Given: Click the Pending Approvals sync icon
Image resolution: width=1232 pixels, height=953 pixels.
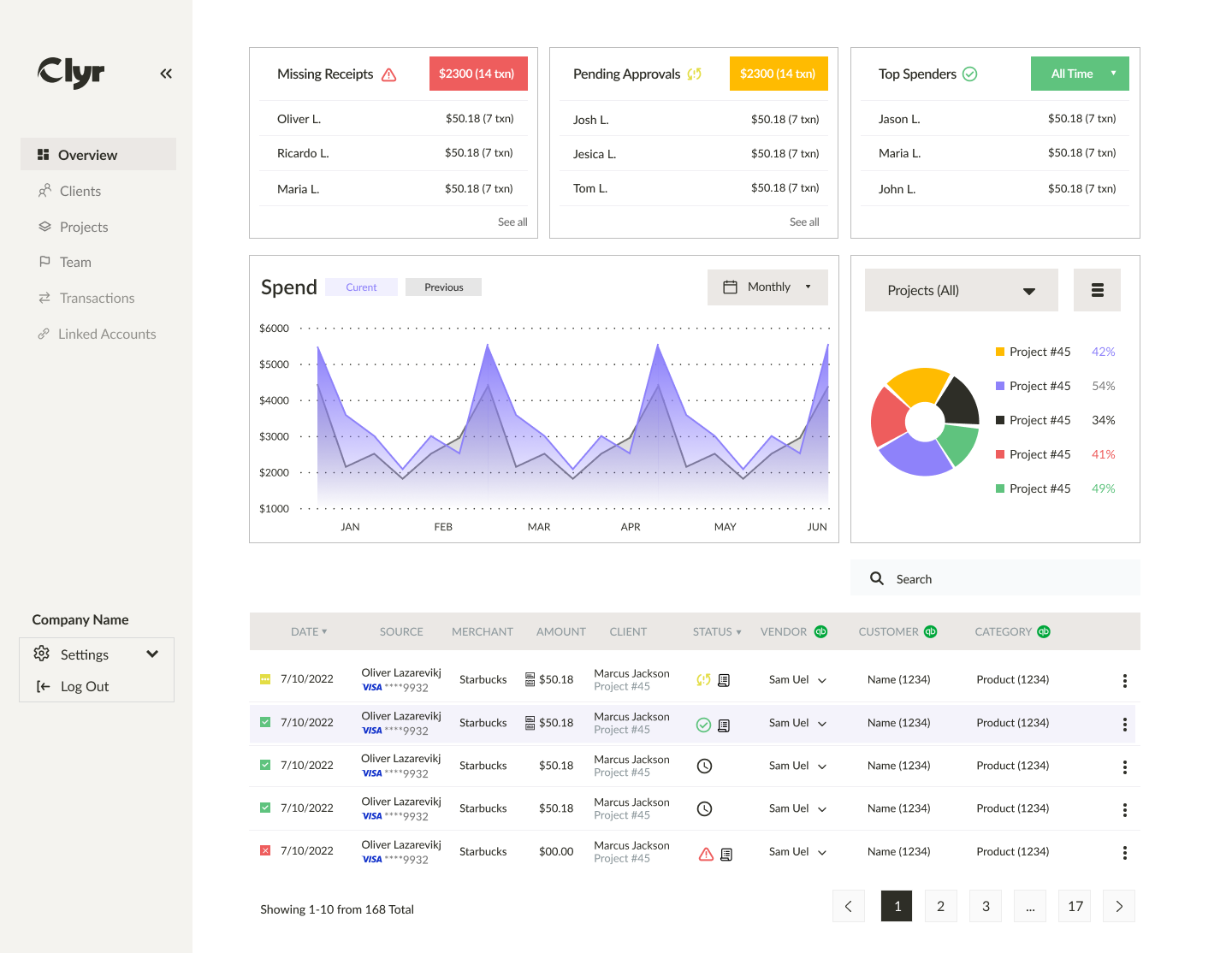Looking at the screenshot, I should pos(696,74).
